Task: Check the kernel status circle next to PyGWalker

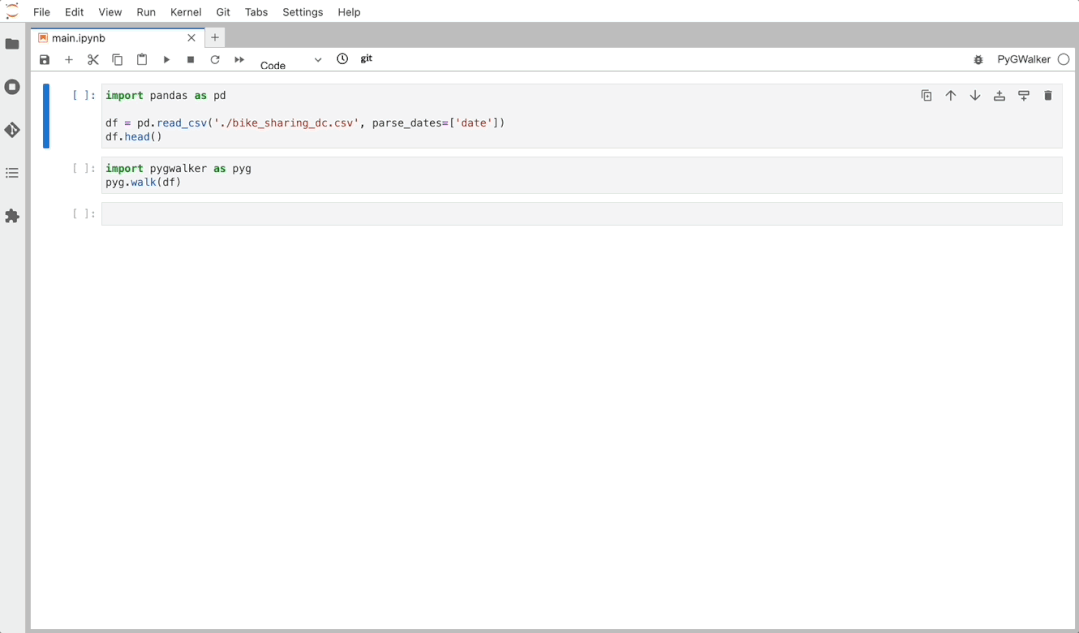Action: tap(1063, 59)
